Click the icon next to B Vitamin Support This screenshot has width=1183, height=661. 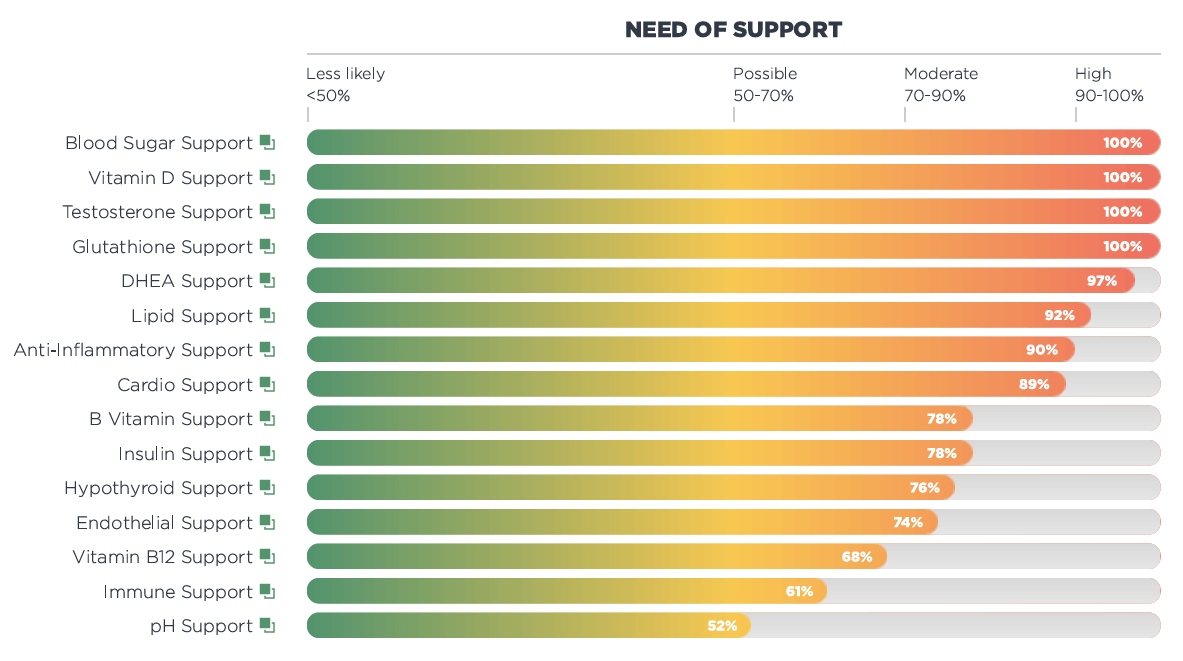click(x=267, y=418)
